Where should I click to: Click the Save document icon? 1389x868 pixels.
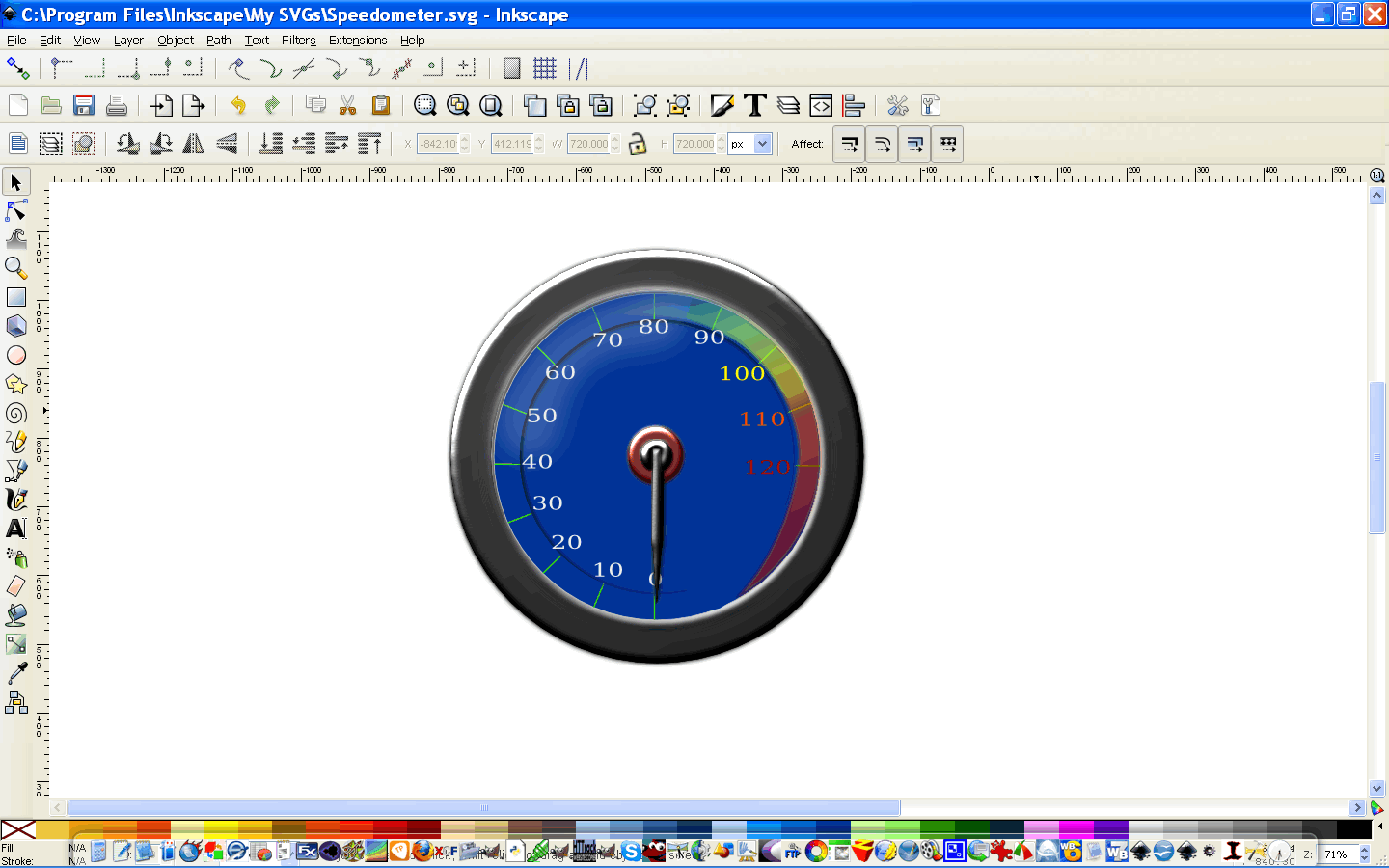(84, 105)
